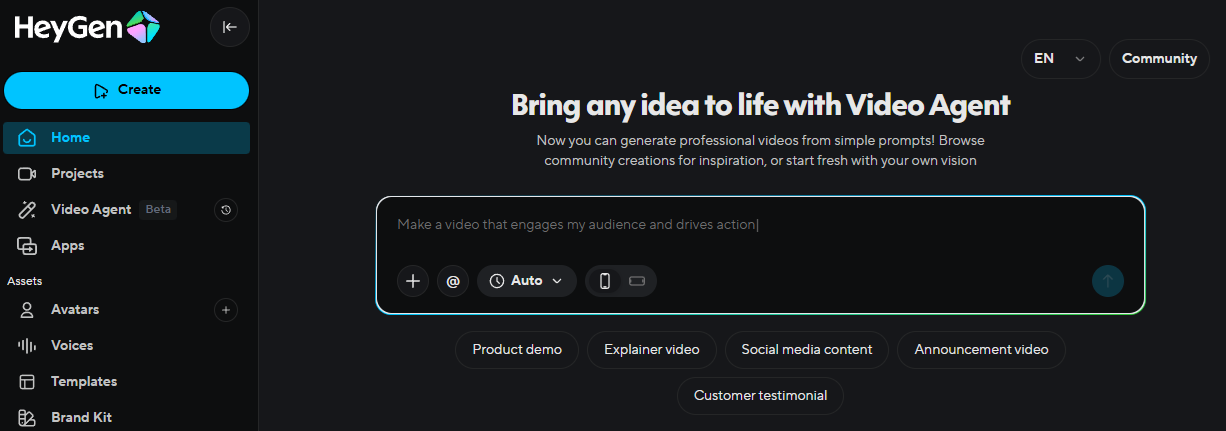Click the Create button
The image size is (1226, 431).
pyautogui.click(x=126, y=90)
